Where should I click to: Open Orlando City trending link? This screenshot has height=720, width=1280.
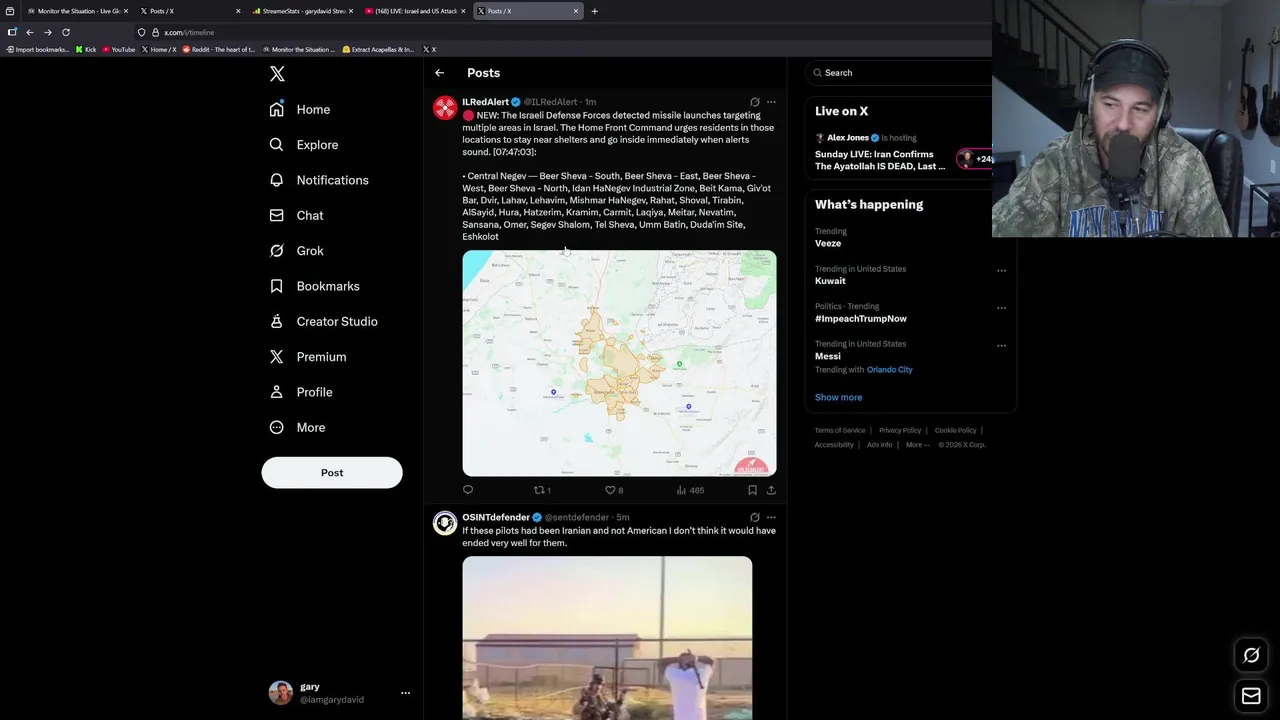pyautogui.click(x=889, y=370)
